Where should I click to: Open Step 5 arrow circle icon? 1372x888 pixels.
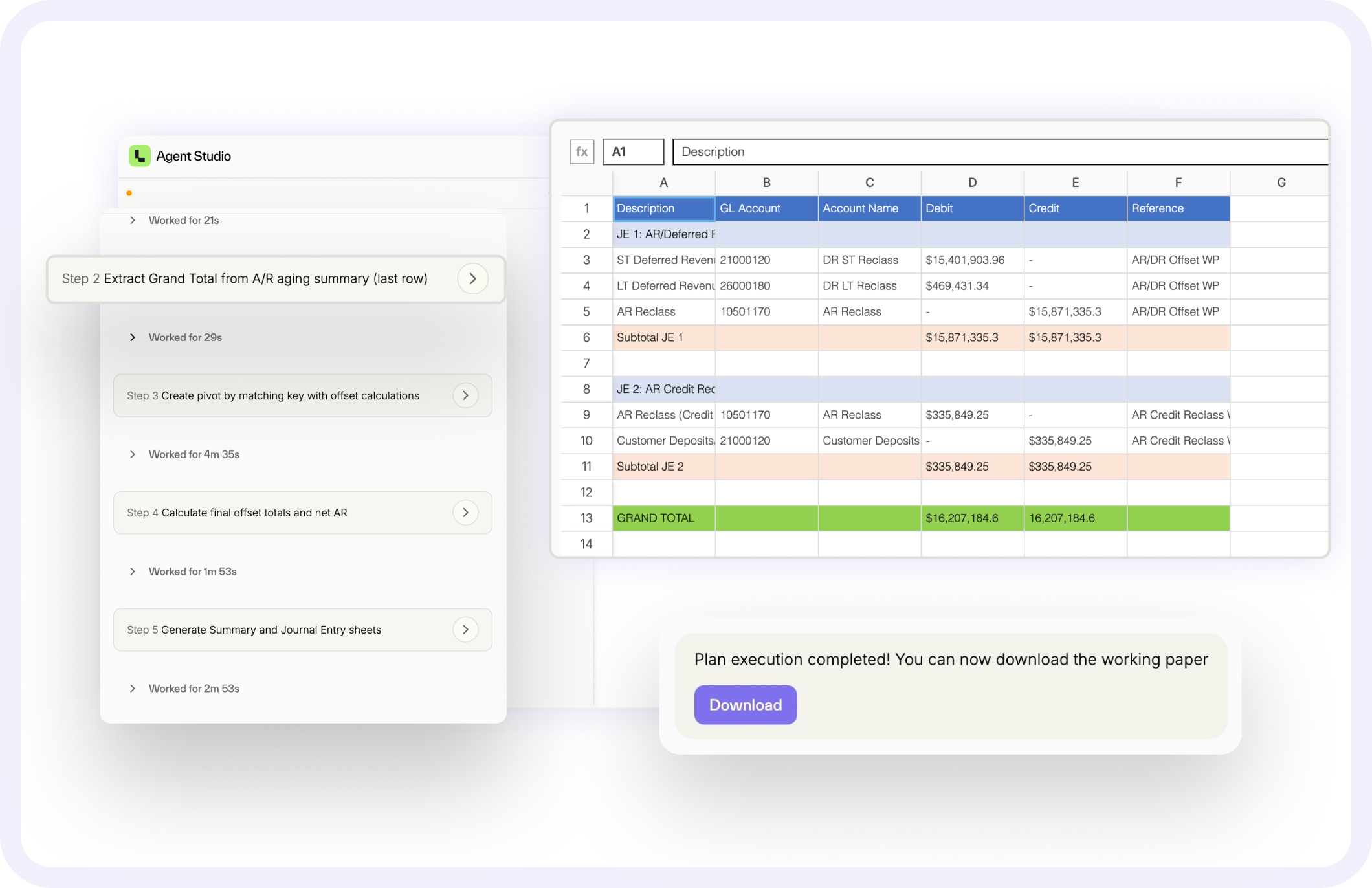point(465,630)
